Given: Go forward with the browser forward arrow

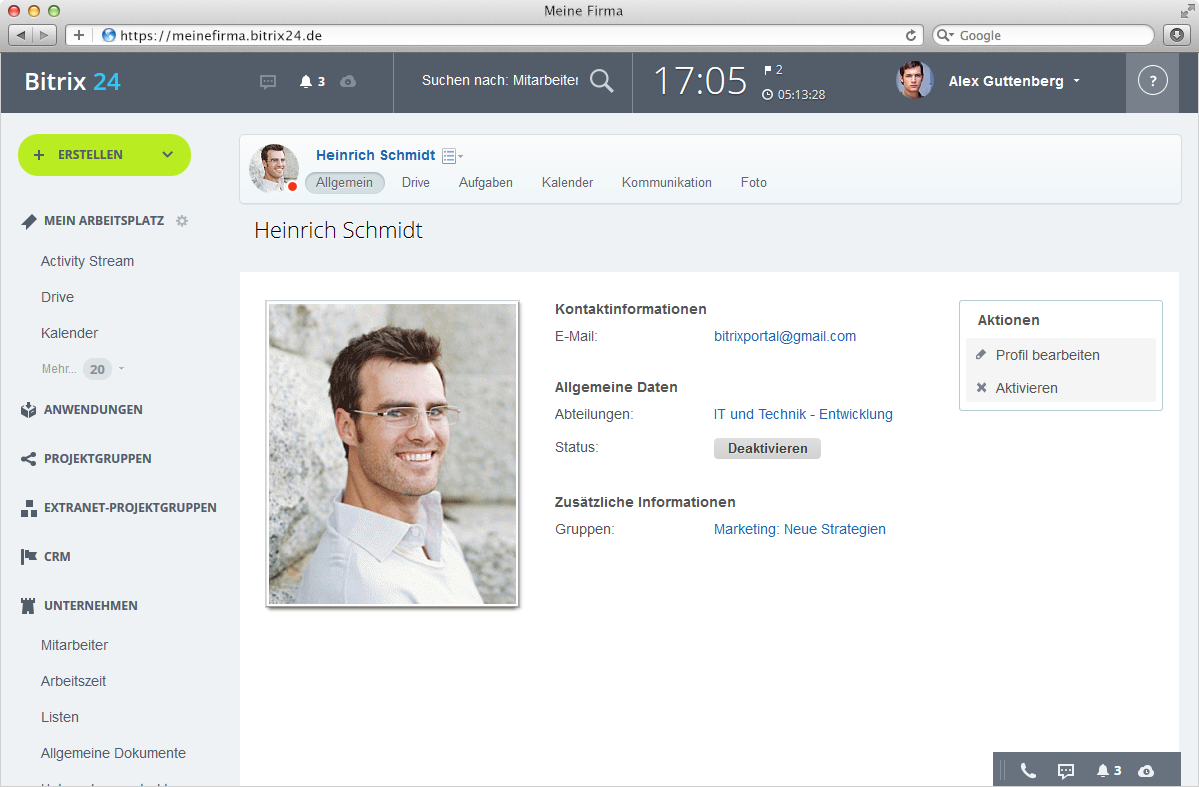Looking at the screenshot, I should point(44,35).
